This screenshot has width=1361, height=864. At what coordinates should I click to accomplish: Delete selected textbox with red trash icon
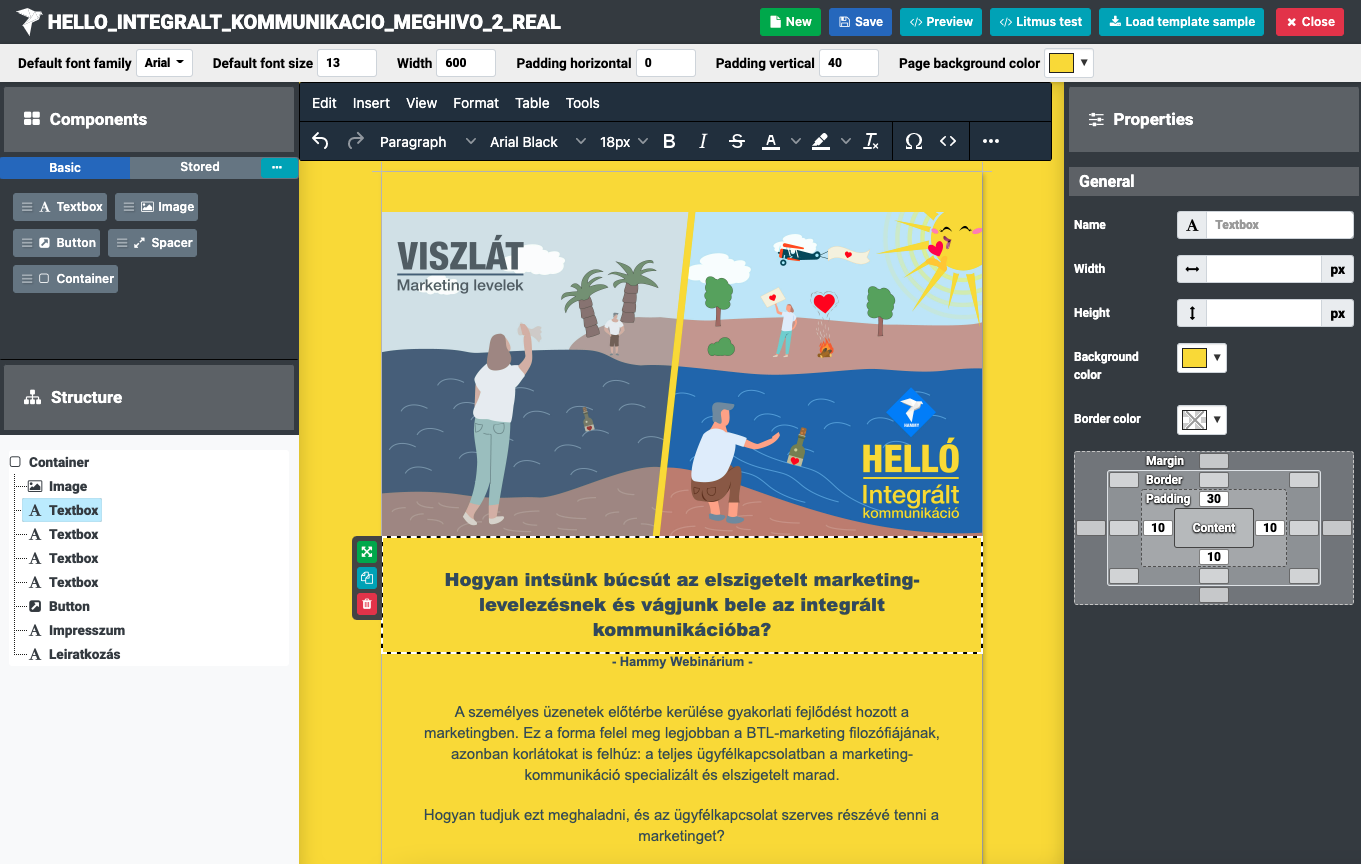coord(367,603)
